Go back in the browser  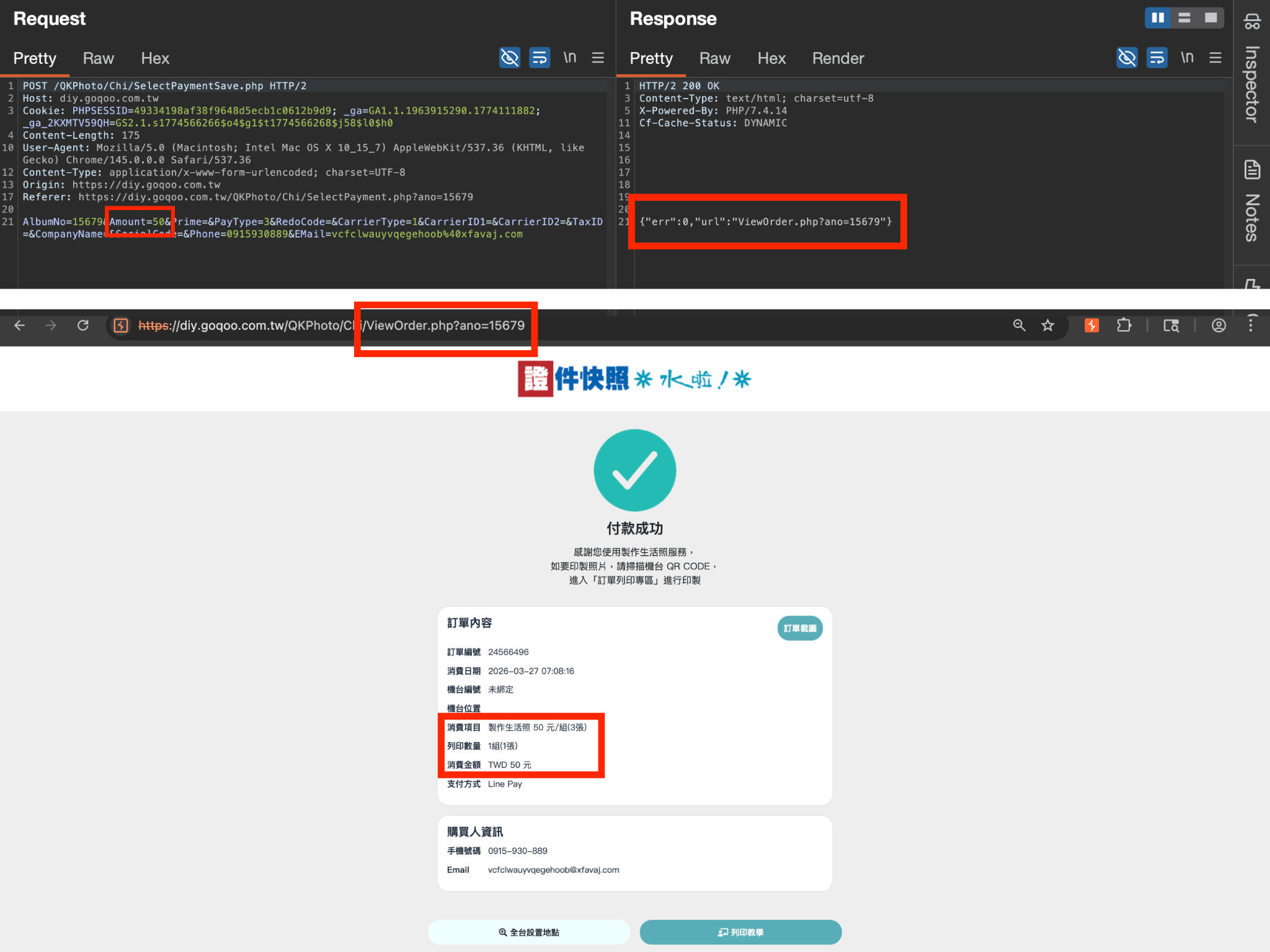(20, 325)
